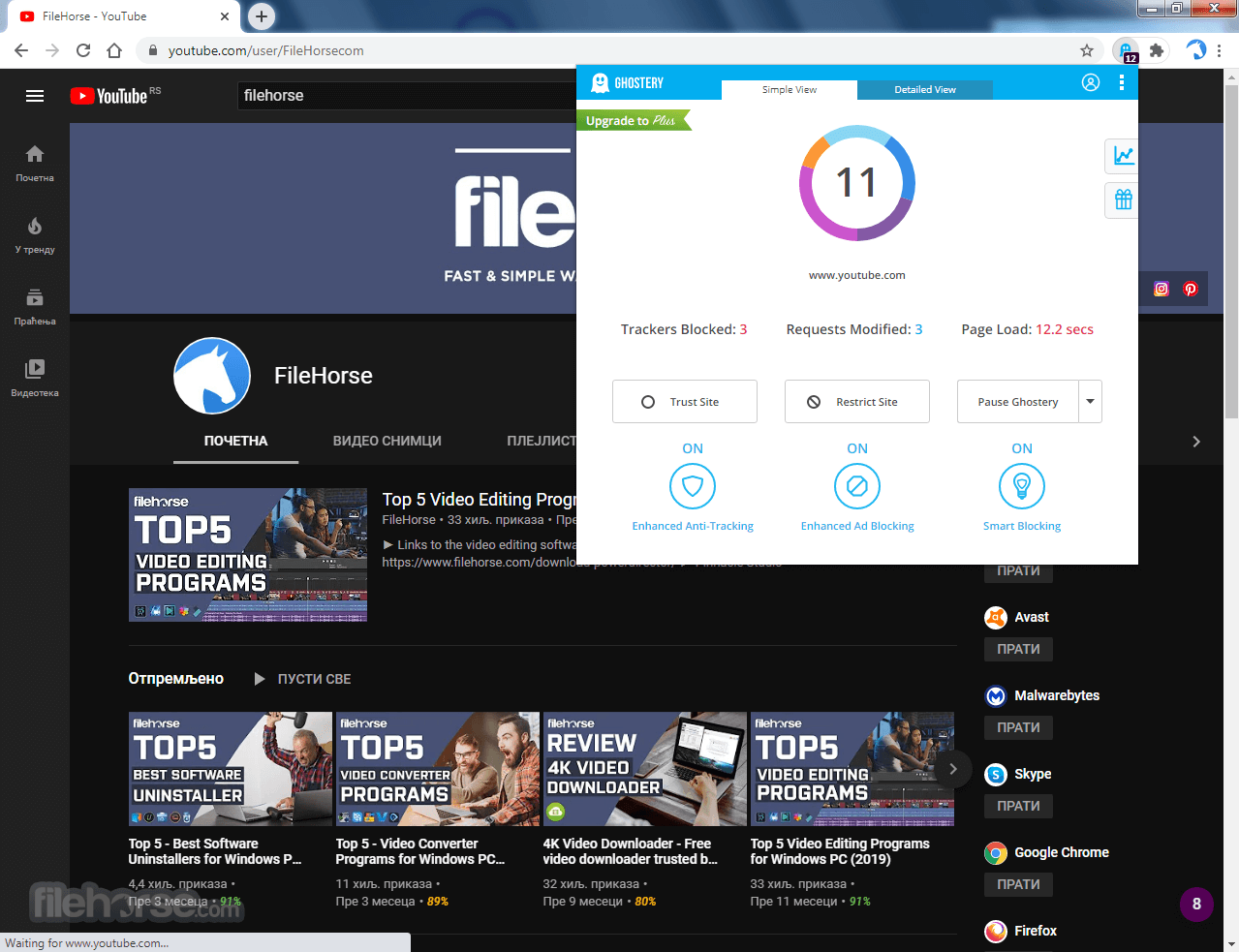1239x952 pixels.
Task: Click the purple 8 badge
Action: [x=1196, y=905]
